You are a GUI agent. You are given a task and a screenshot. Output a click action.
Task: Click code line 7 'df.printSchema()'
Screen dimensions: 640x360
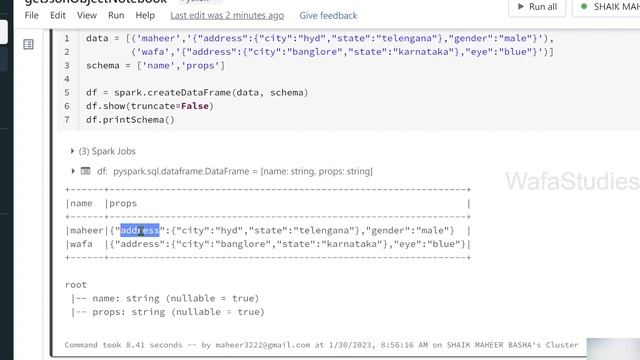(x=130, y=120)
